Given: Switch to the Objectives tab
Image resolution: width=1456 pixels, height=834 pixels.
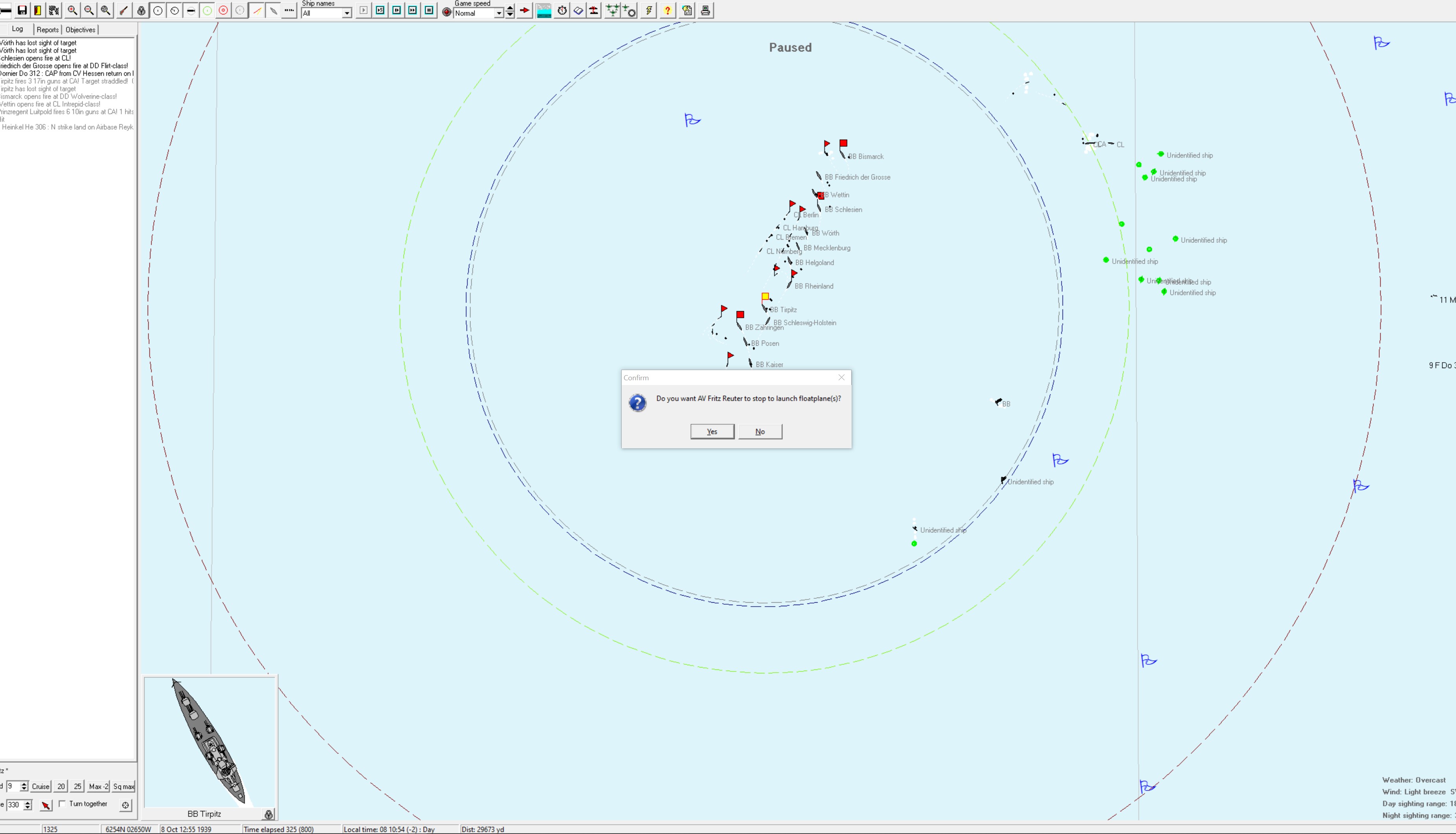Looking at the screenshot, I should (80, 30).
